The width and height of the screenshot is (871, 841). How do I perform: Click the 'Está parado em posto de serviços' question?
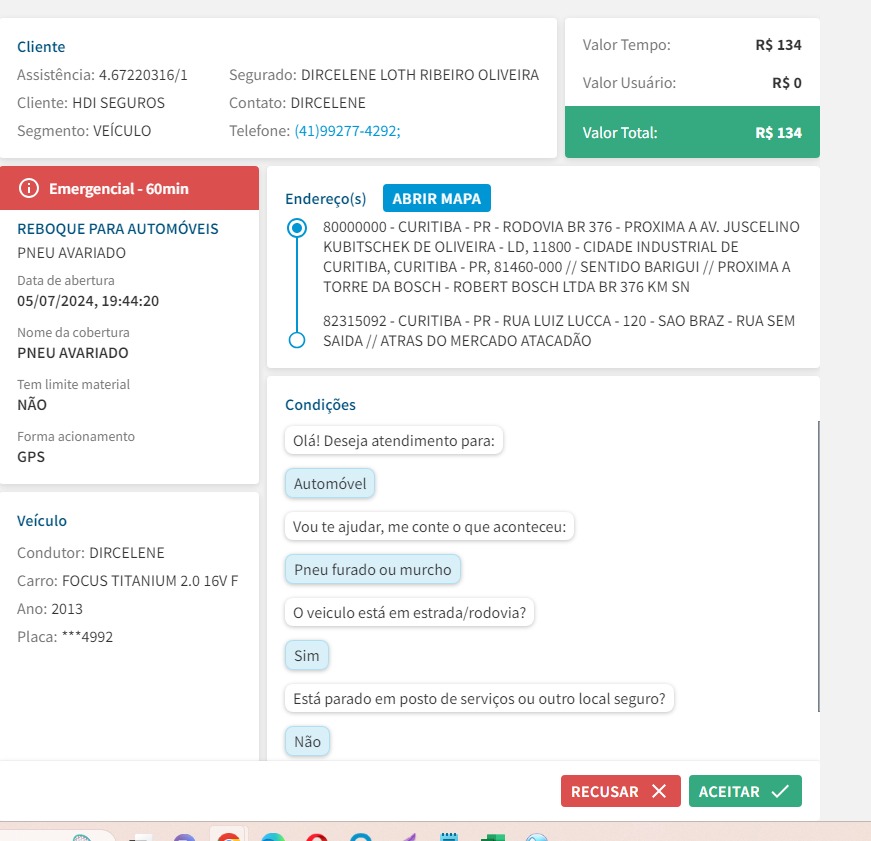[479, 699]
